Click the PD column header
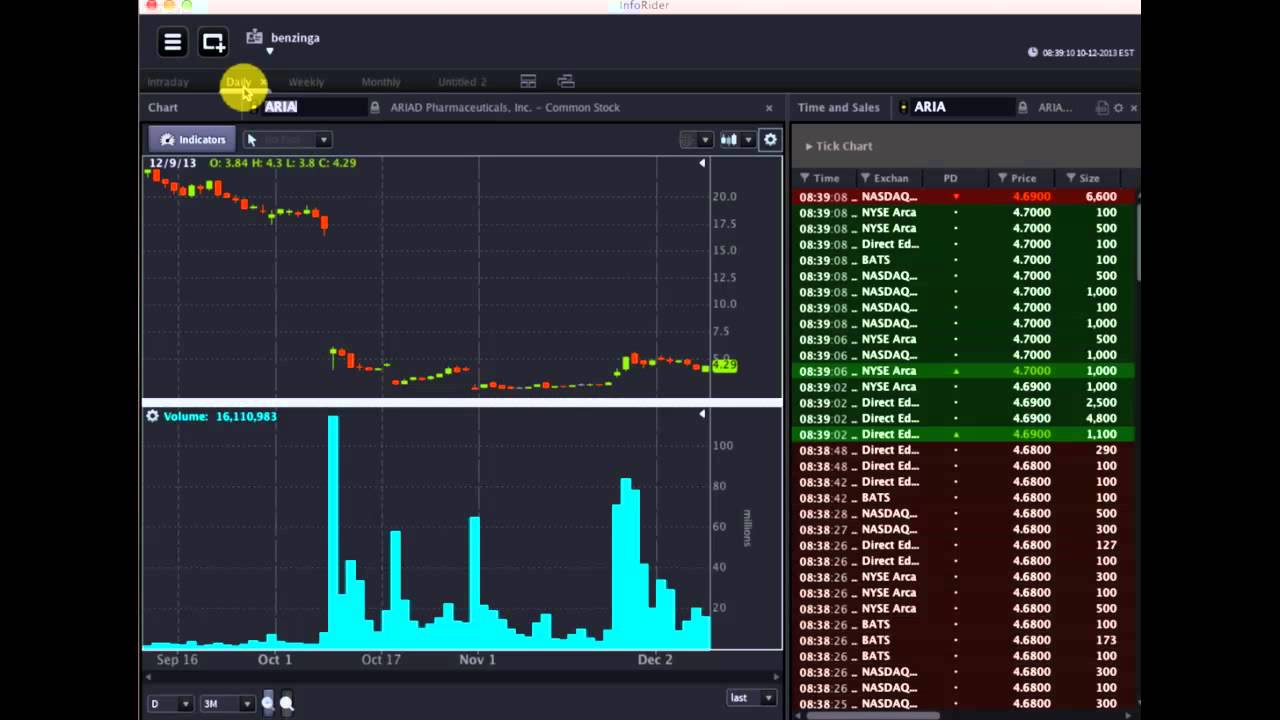Viewport: 1280px width, 720px height. click(950, 178)
